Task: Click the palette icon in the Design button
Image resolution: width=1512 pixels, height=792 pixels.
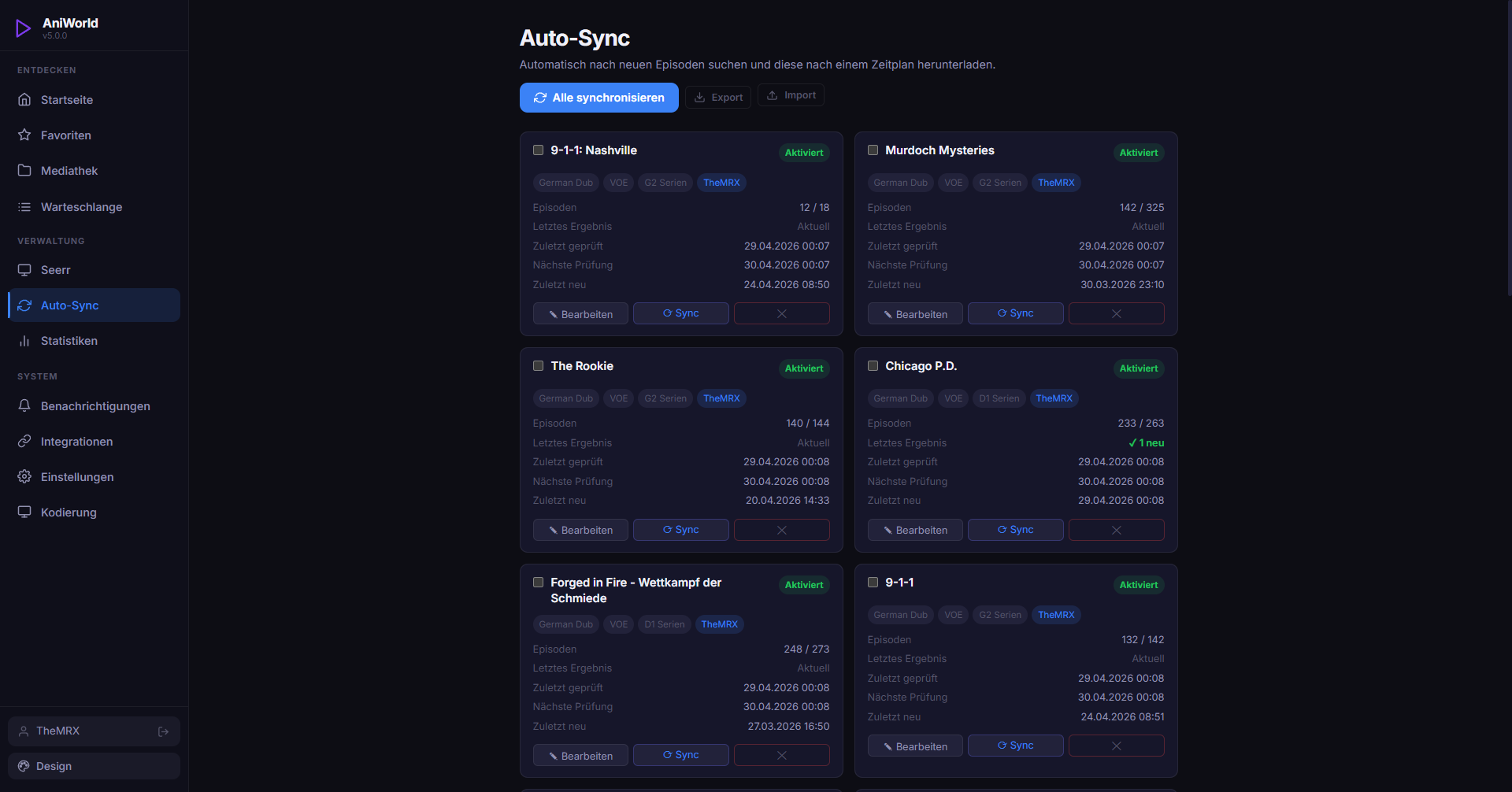Action: coord(24,766)
